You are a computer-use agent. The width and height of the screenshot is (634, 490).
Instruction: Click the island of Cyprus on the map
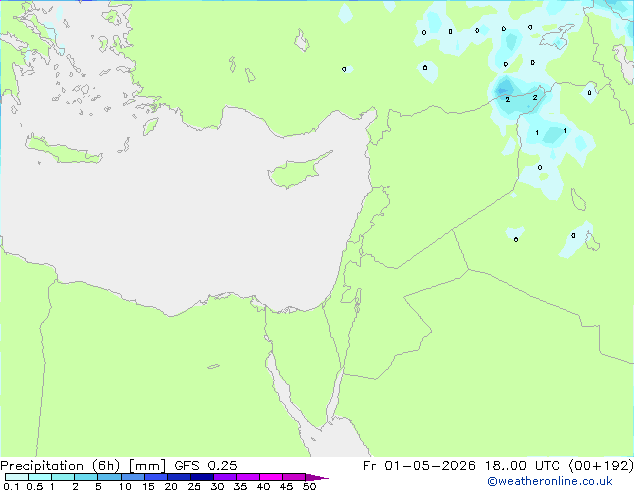tap(297, 171)
